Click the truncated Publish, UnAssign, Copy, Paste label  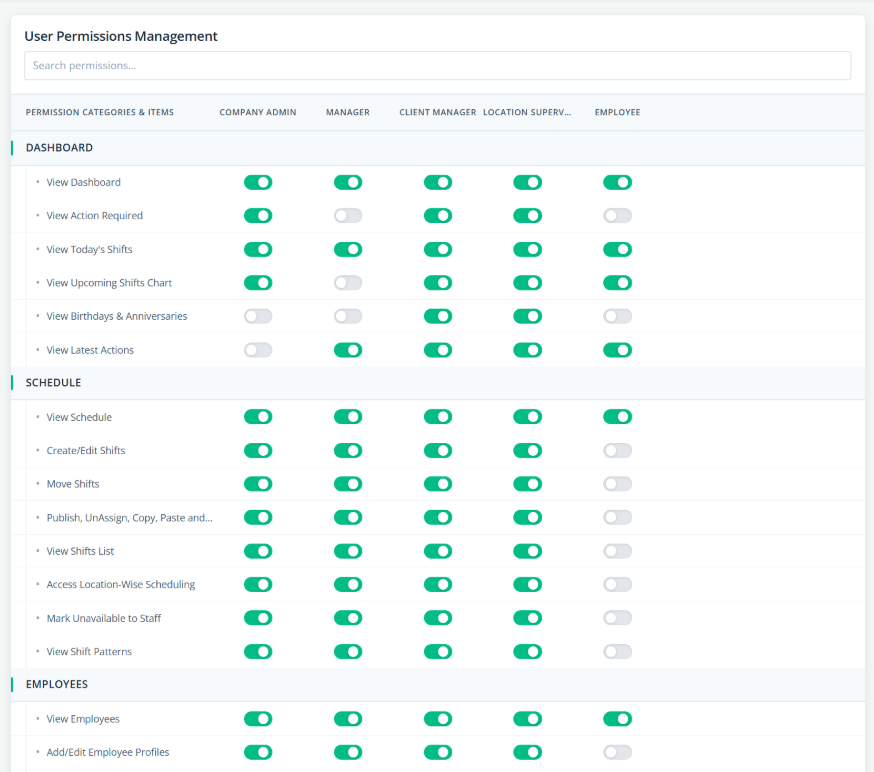129,518
